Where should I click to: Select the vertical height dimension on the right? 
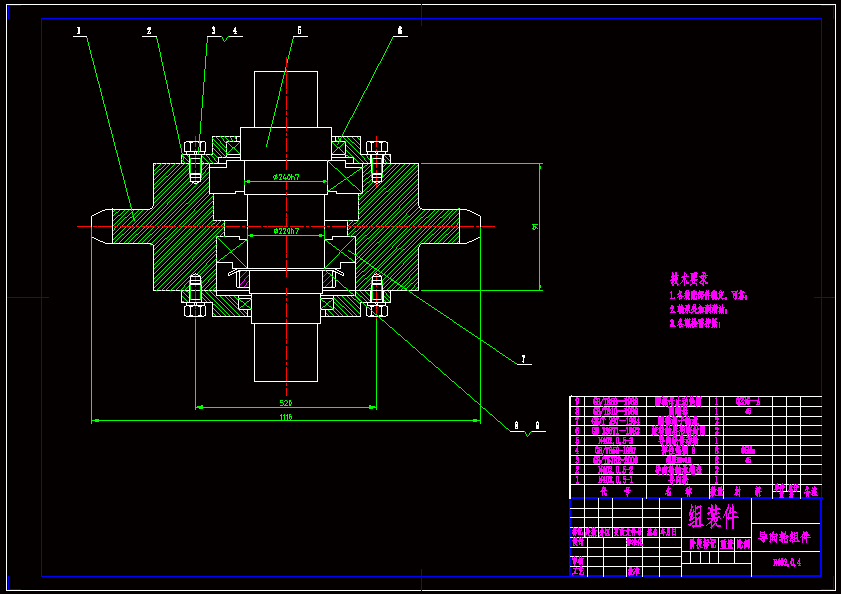[535, 227]
